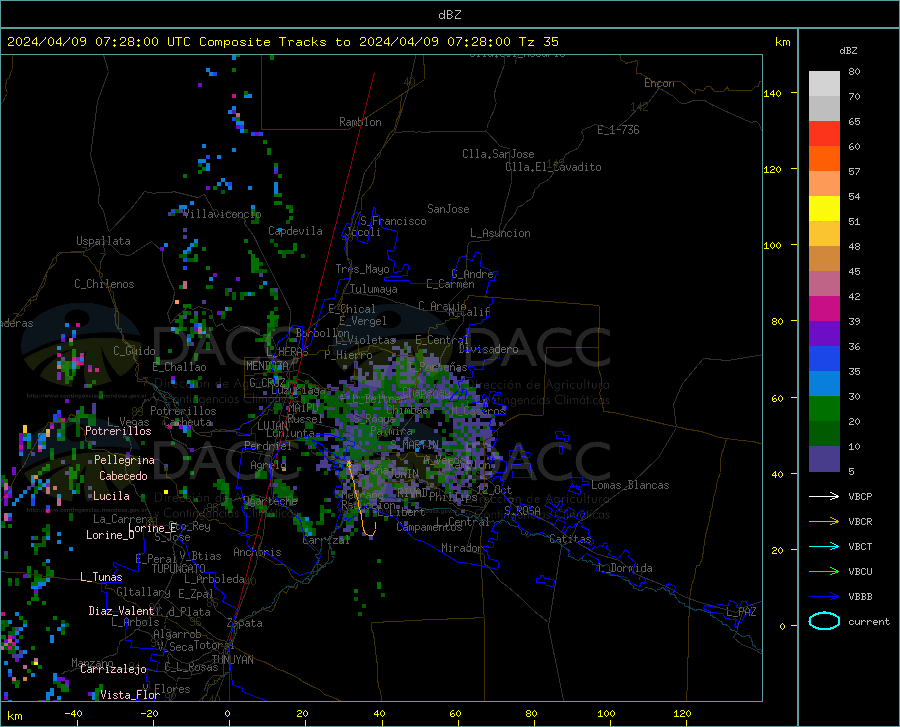Viewport: 900px width, 727px height.
Task: Click the 'C_Guido' map label
Action: pyautogui.click(x=134, y=351)
